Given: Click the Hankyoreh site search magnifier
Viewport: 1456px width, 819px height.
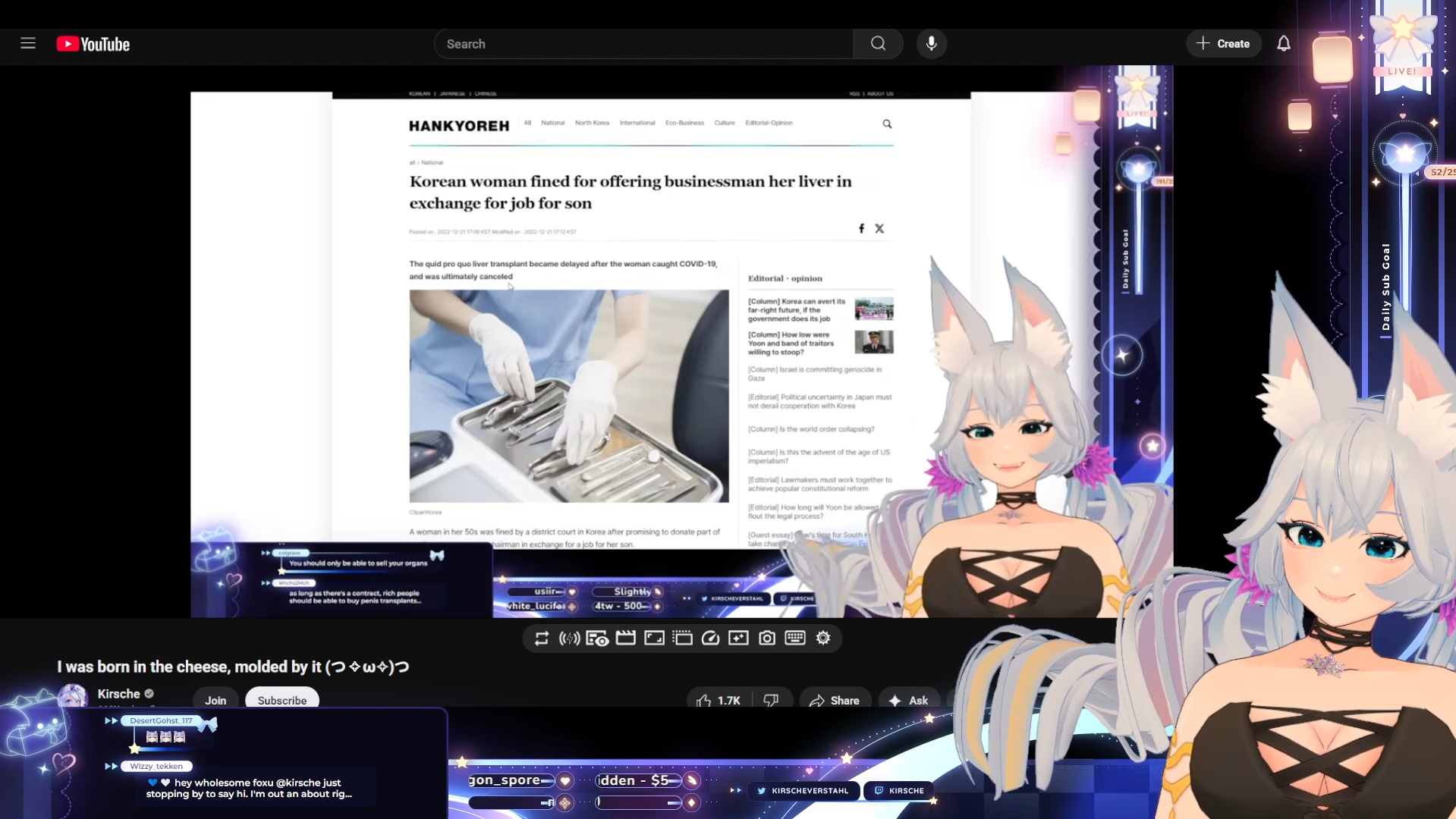Looking at the screenshot, I should click(887, 124).
